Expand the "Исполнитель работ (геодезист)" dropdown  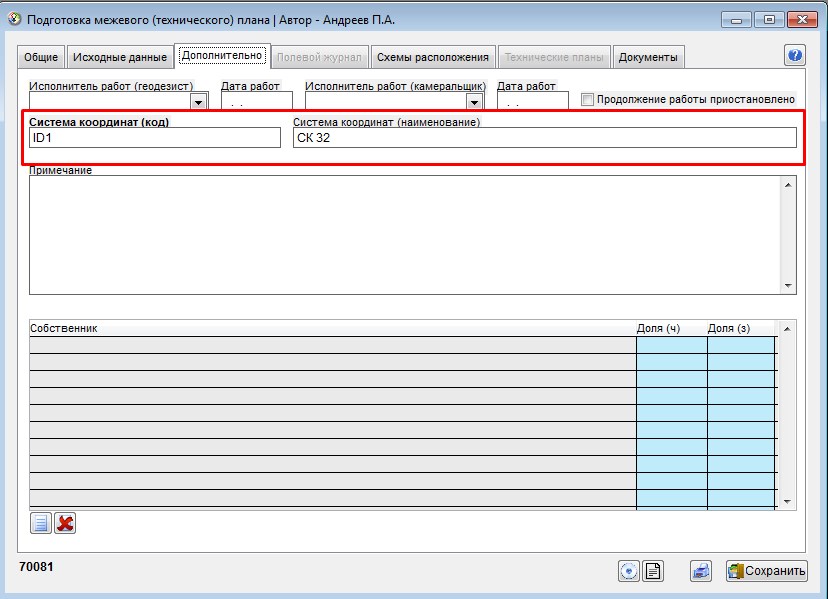[199, 101]
